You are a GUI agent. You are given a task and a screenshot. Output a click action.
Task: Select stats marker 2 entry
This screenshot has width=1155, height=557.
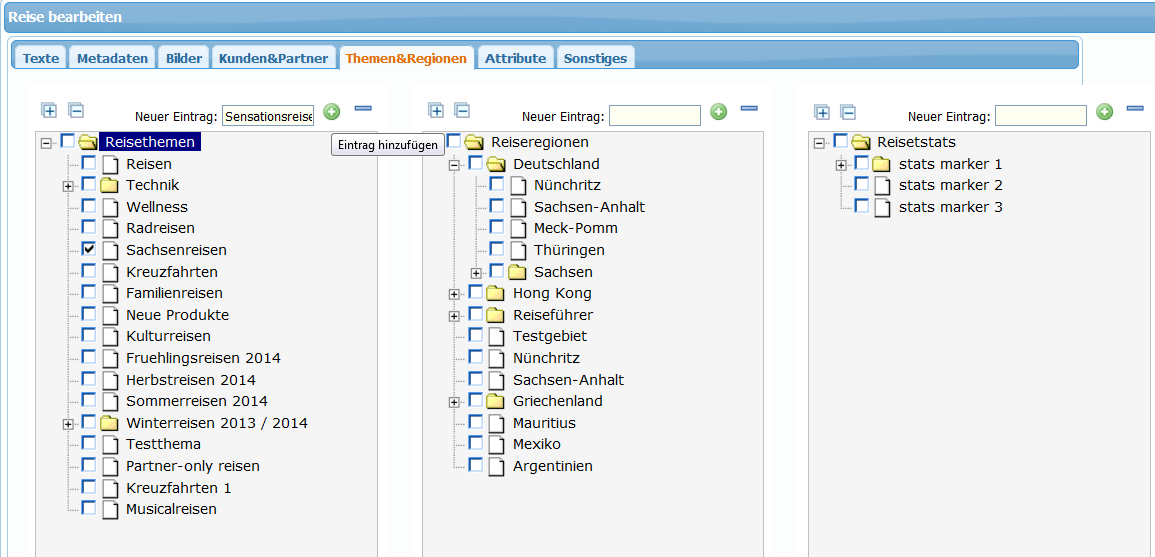click(950, 185)
